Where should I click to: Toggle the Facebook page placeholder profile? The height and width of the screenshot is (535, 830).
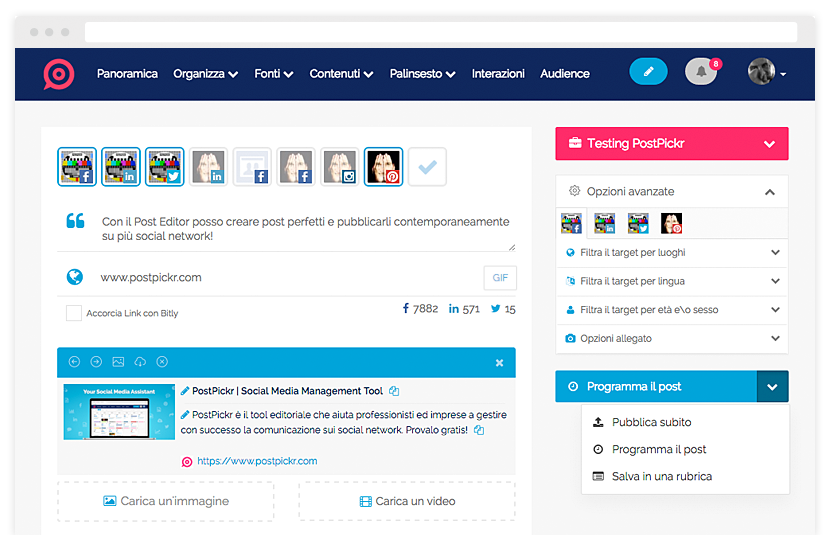click(252, 167)
